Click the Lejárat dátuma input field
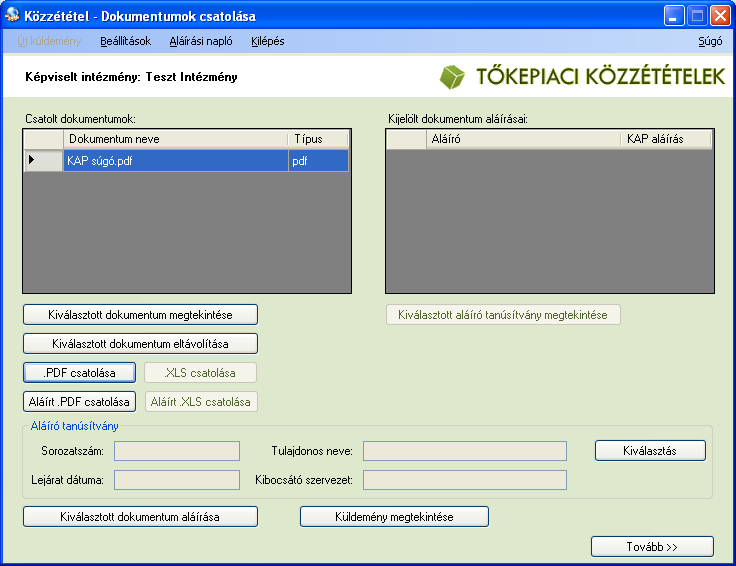The image size is (736, 566). (177, 480)
